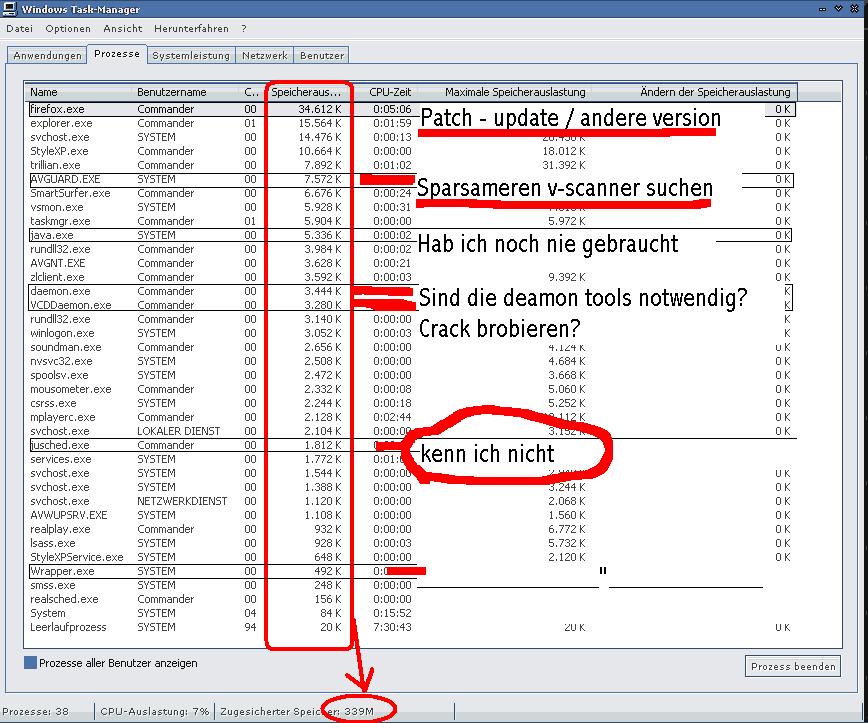Select the jusched.exe process
This screenshot has height=723, width=868.
(x=412, y=445)
